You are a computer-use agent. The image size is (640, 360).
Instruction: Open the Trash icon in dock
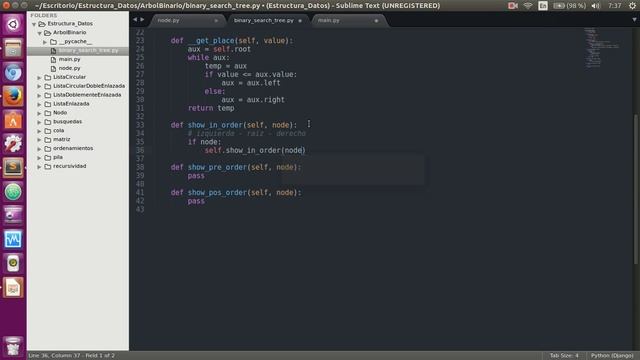click(13, 346)
